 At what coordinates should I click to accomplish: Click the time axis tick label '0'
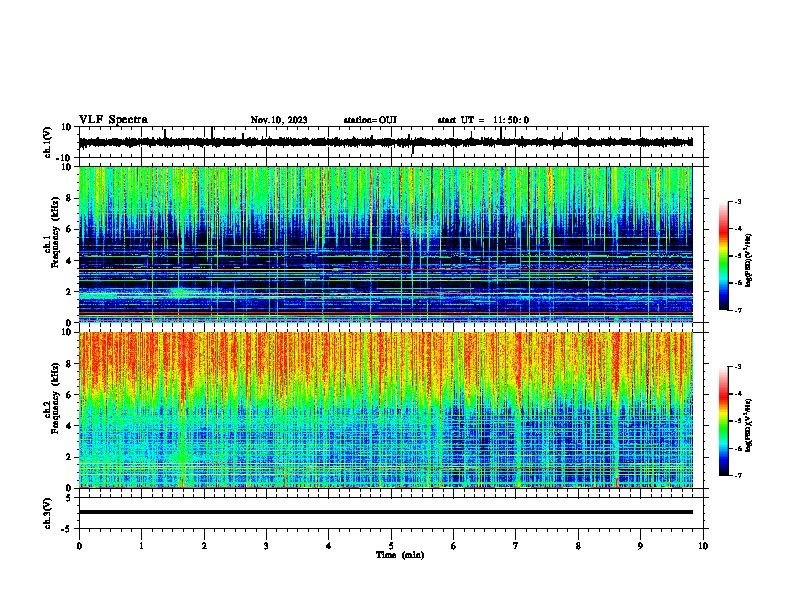point(79,546)
